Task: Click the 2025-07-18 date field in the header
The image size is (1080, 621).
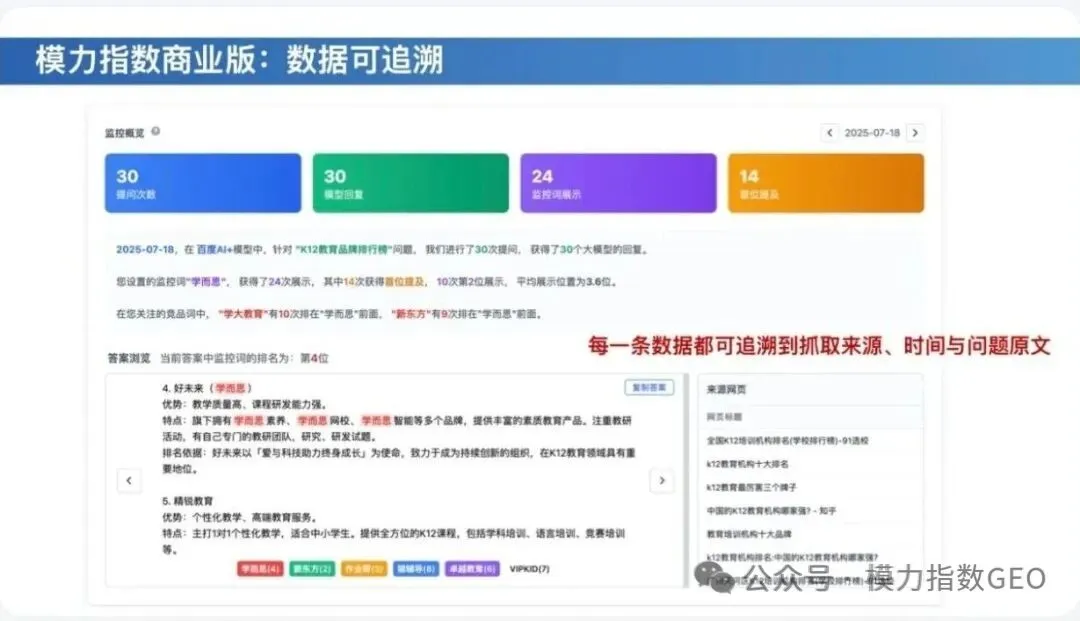Action: [872, 133]
